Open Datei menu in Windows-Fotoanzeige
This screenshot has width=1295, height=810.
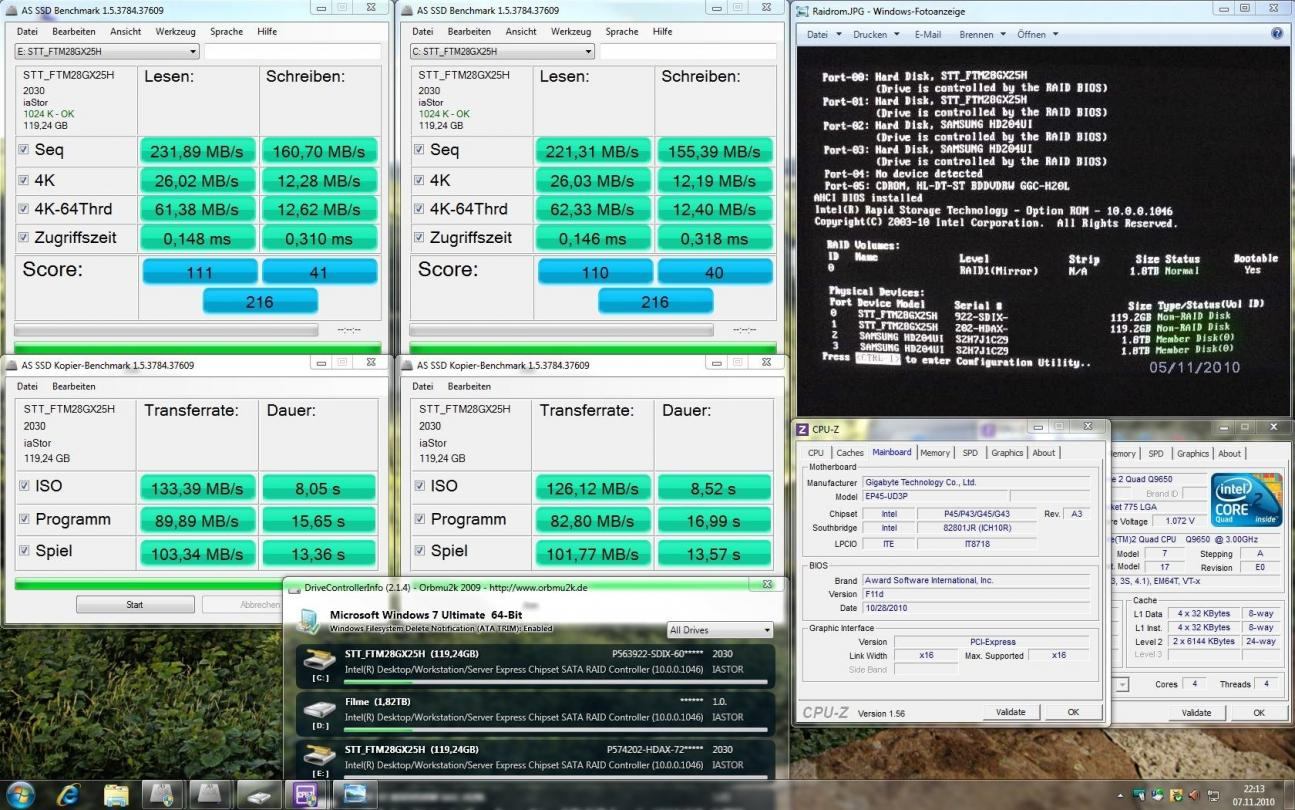pyautogui.click(x=822, y=34)
